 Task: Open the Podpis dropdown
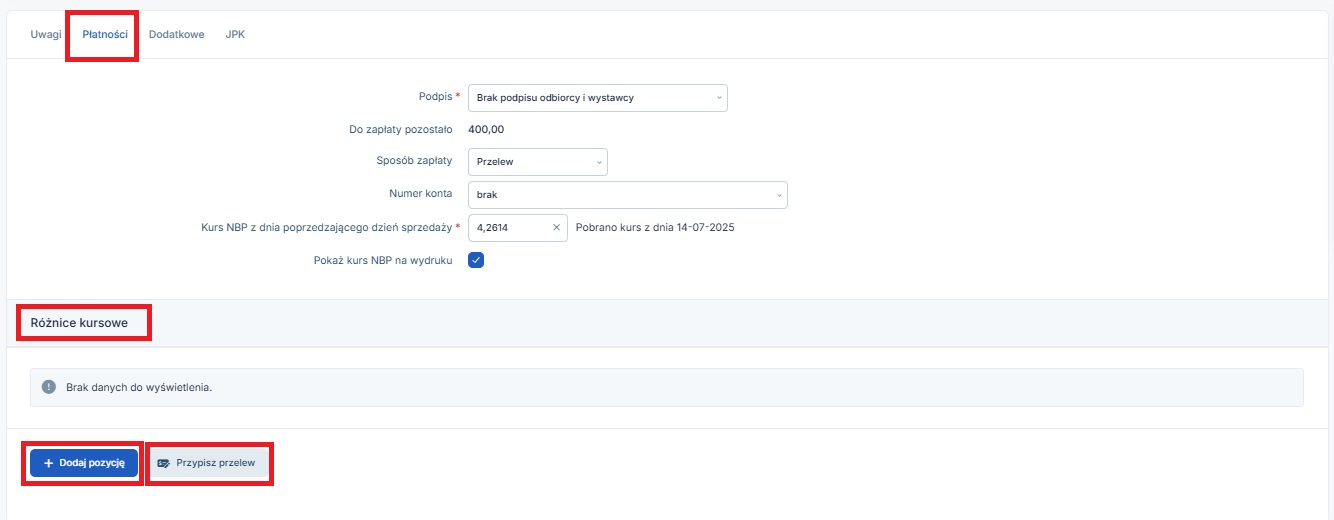tap(598, 98)
